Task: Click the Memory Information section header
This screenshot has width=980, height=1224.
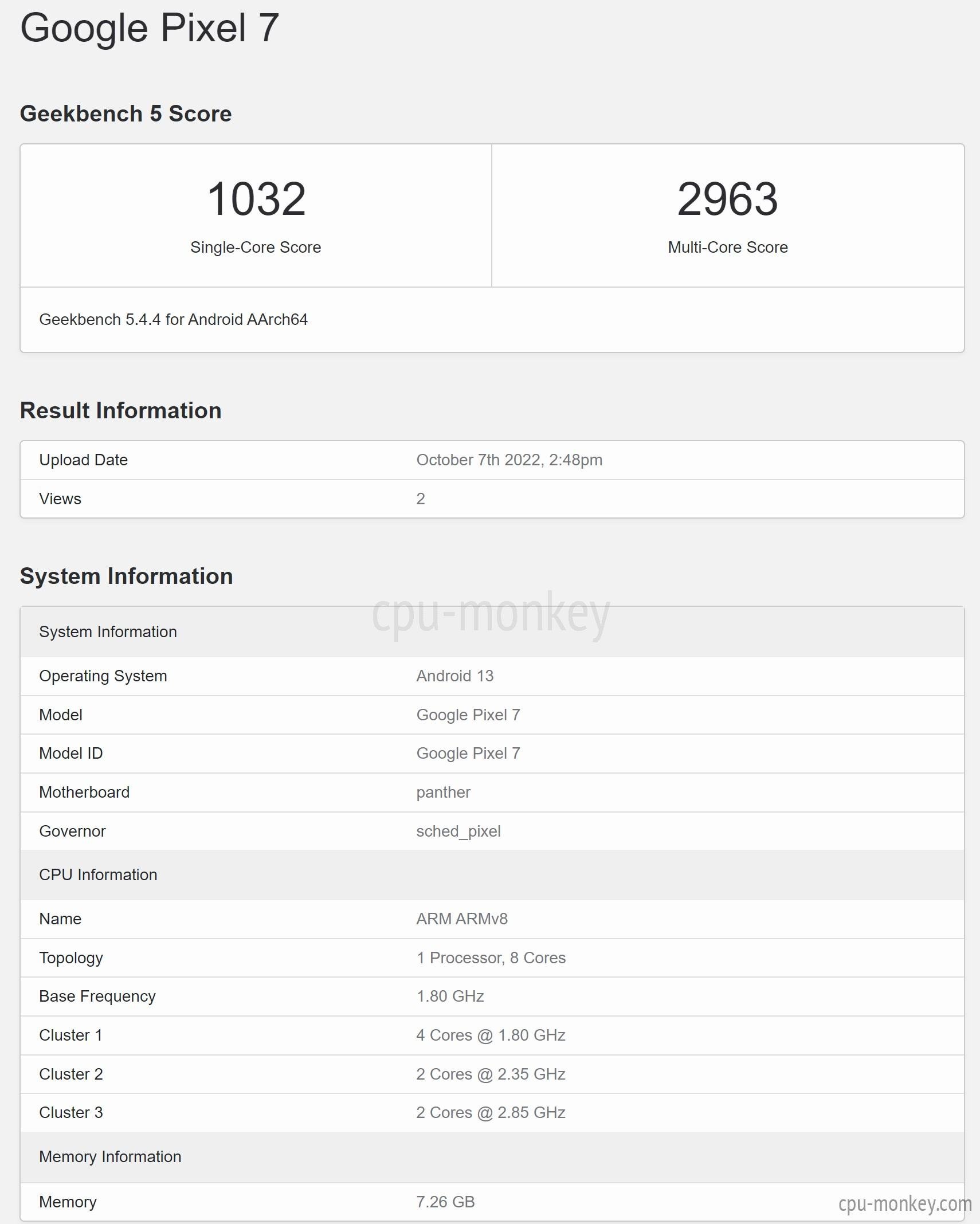Action: click(x=492, y=1156)
